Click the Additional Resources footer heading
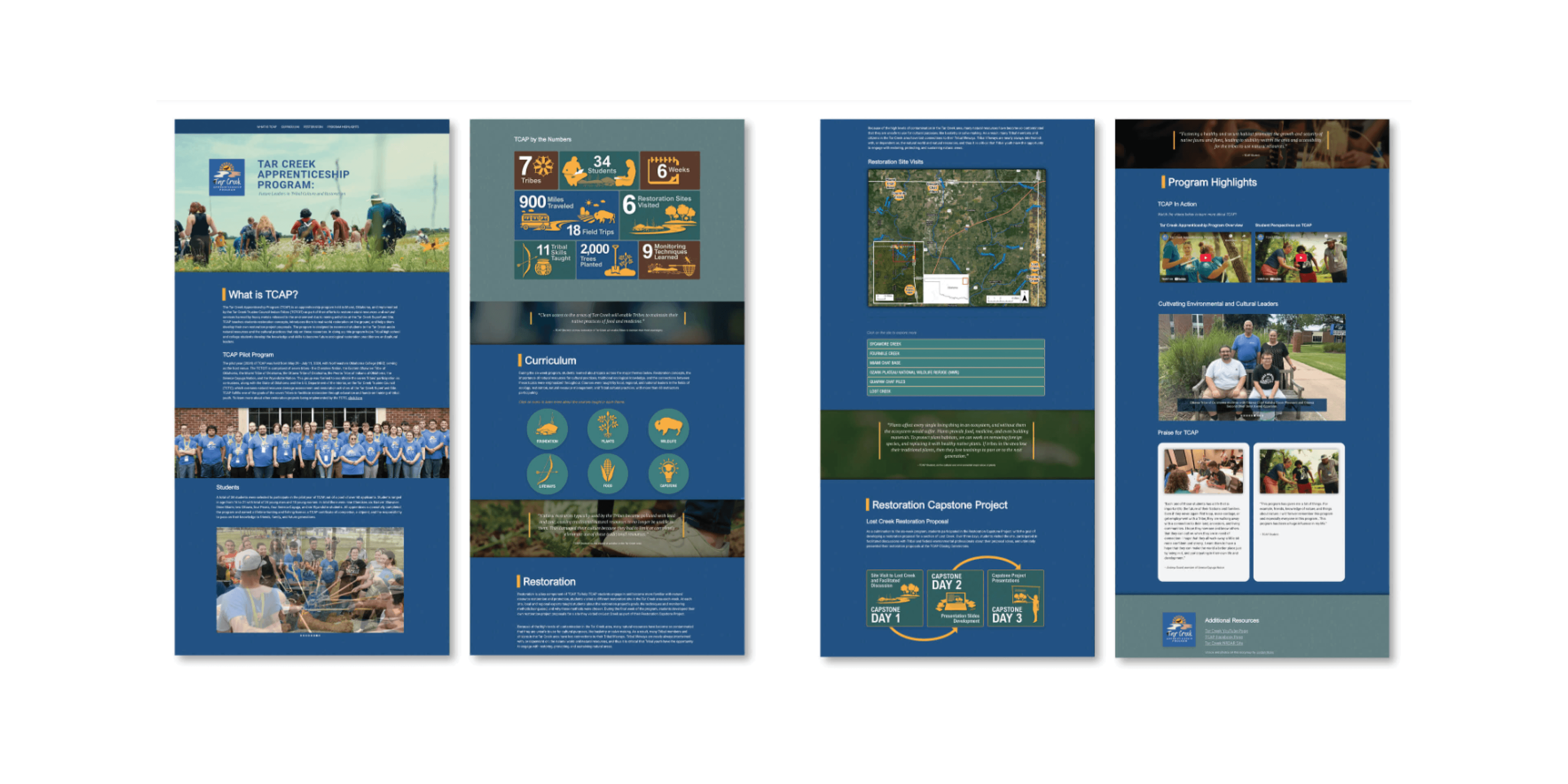The image size is (1568, 784). click(1231, 620)
